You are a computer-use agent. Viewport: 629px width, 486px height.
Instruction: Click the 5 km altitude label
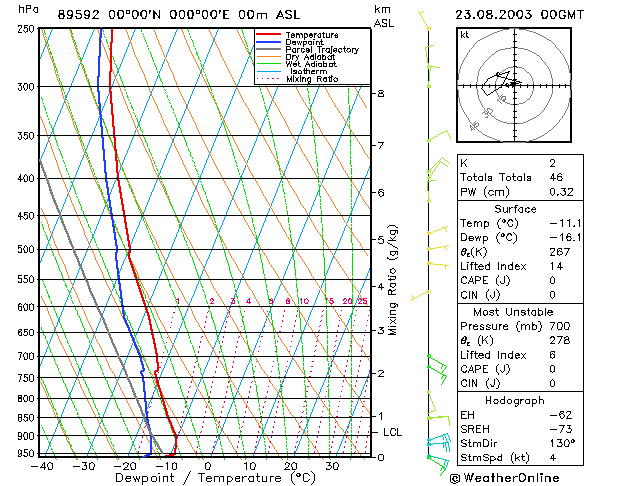pos(381,240)
